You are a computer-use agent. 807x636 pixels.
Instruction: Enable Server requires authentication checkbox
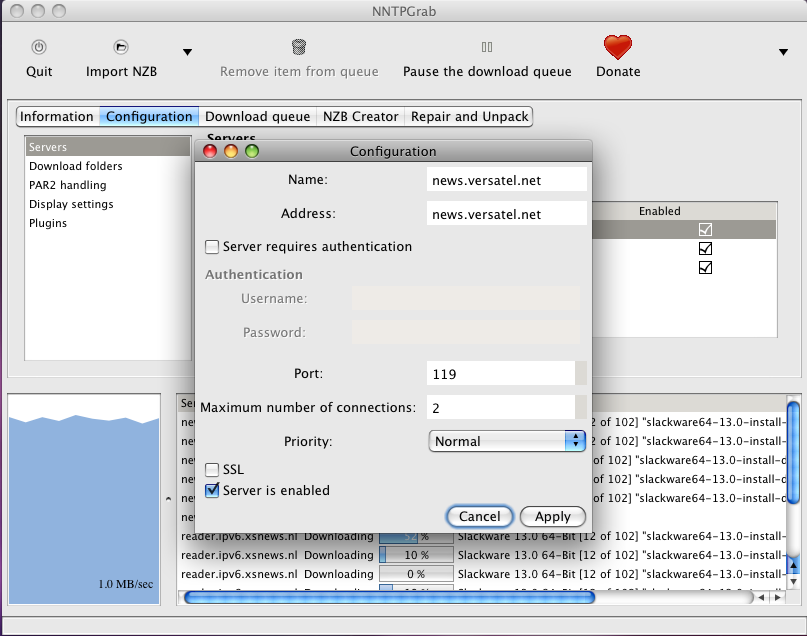(x=212, y=247)
